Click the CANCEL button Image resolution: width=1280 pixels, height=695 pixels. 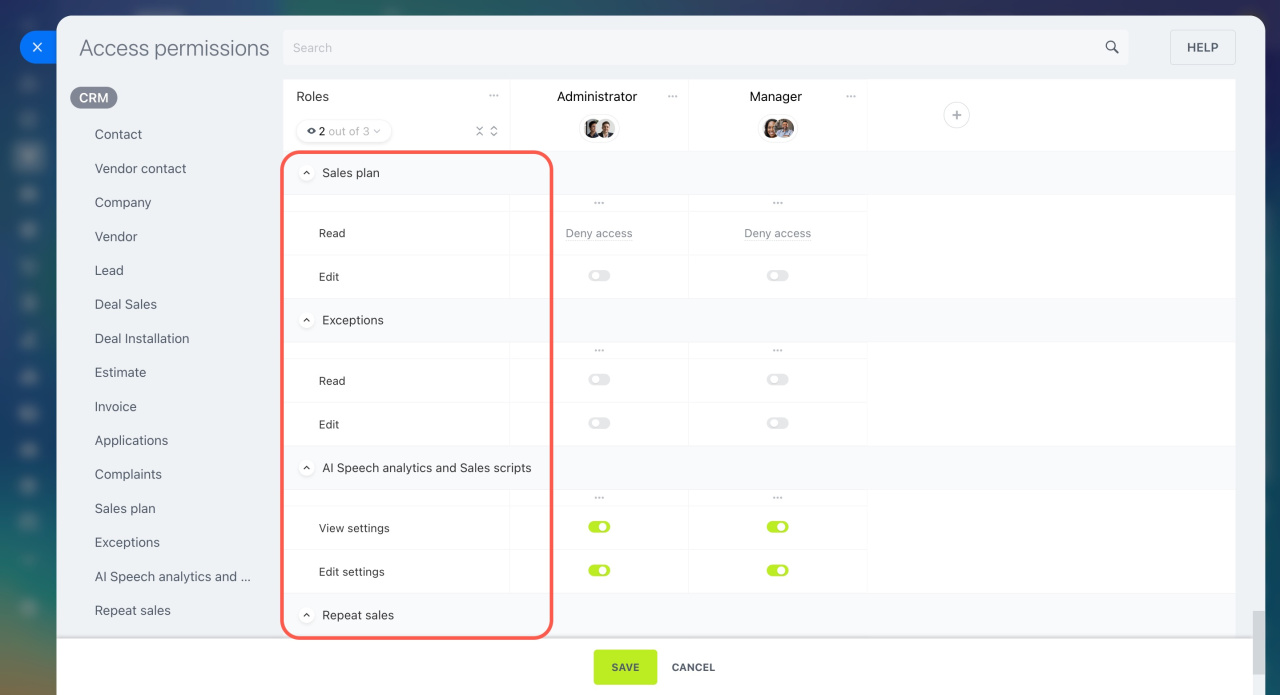[x=693, y=667]
